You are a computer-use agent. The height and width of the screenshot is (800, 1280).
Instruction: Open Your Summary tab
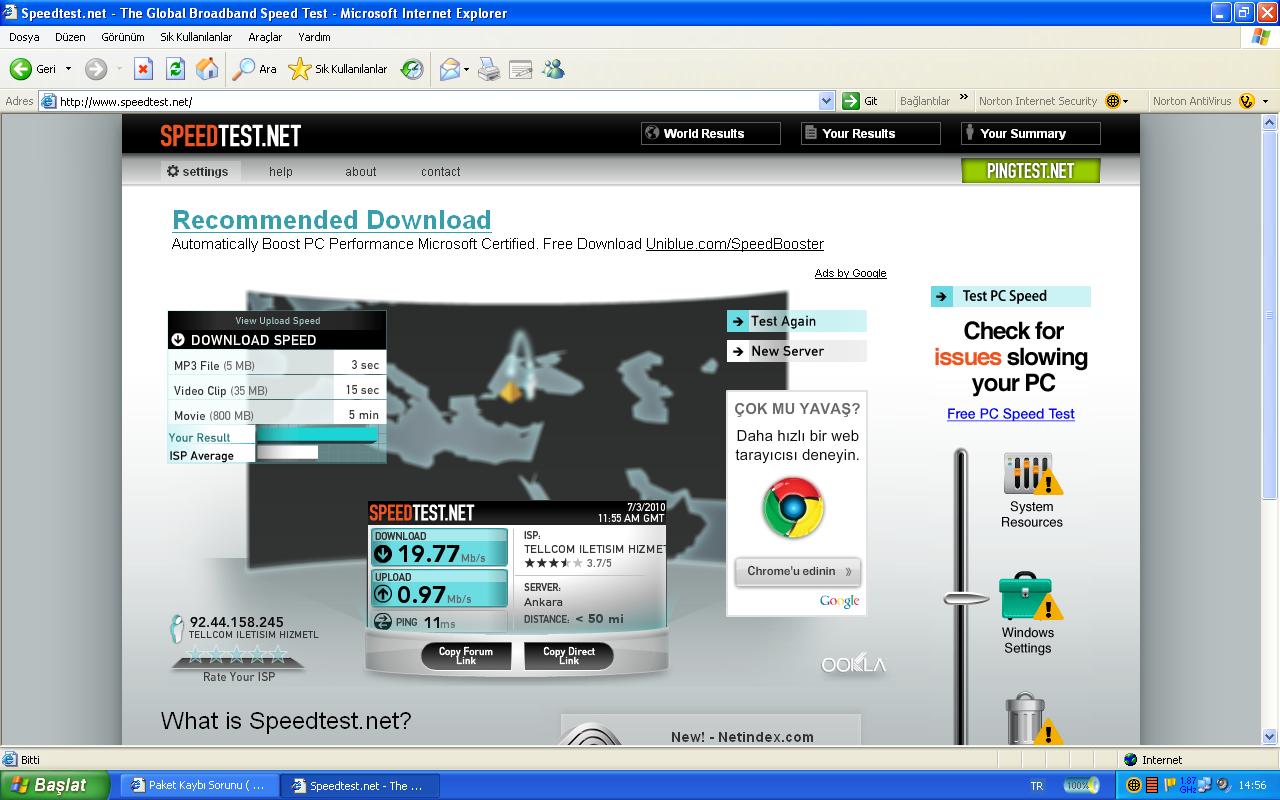1030,133
